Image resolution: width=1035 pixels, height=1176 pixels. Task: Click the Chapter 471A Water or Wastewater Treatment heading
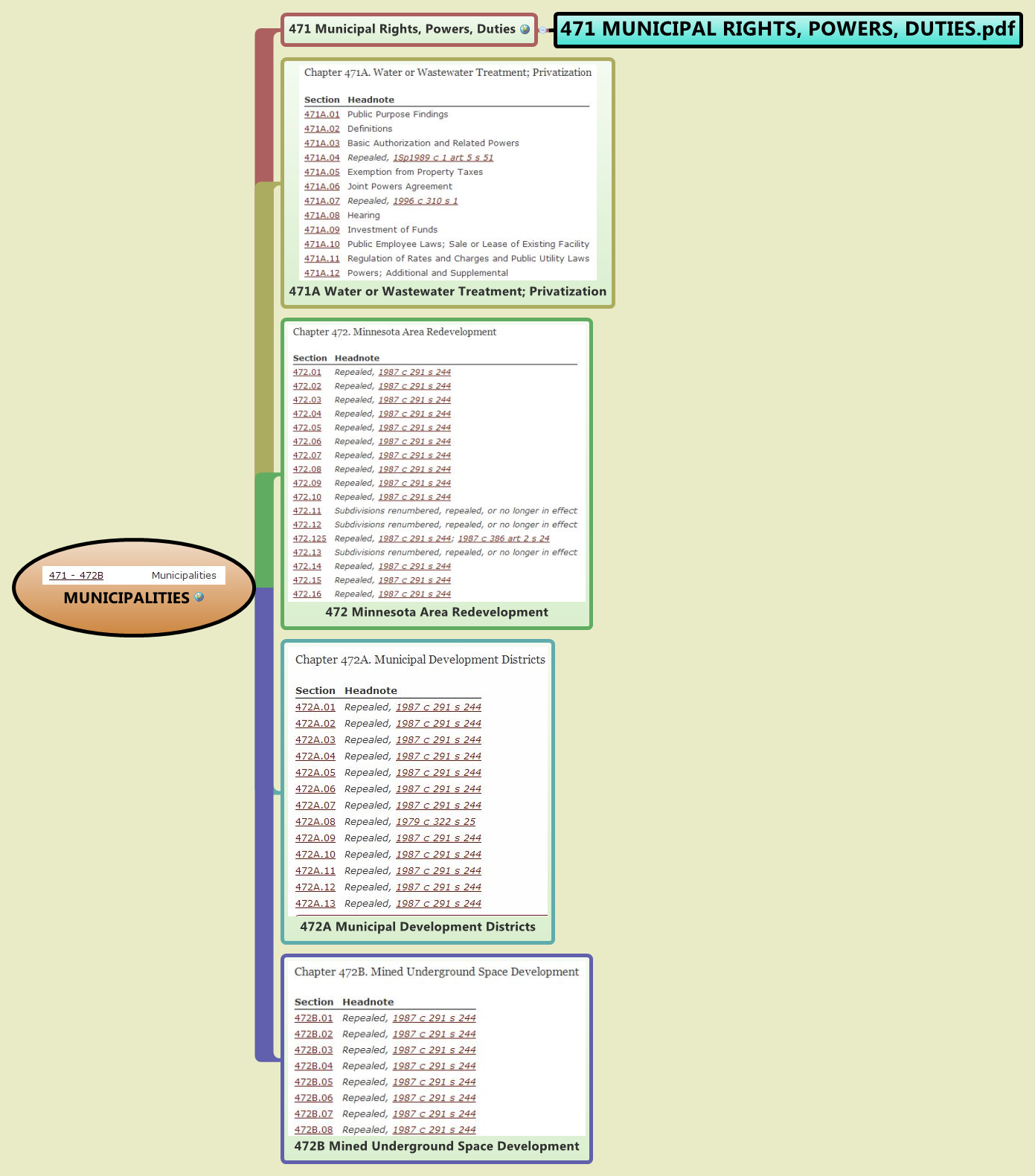448,72
